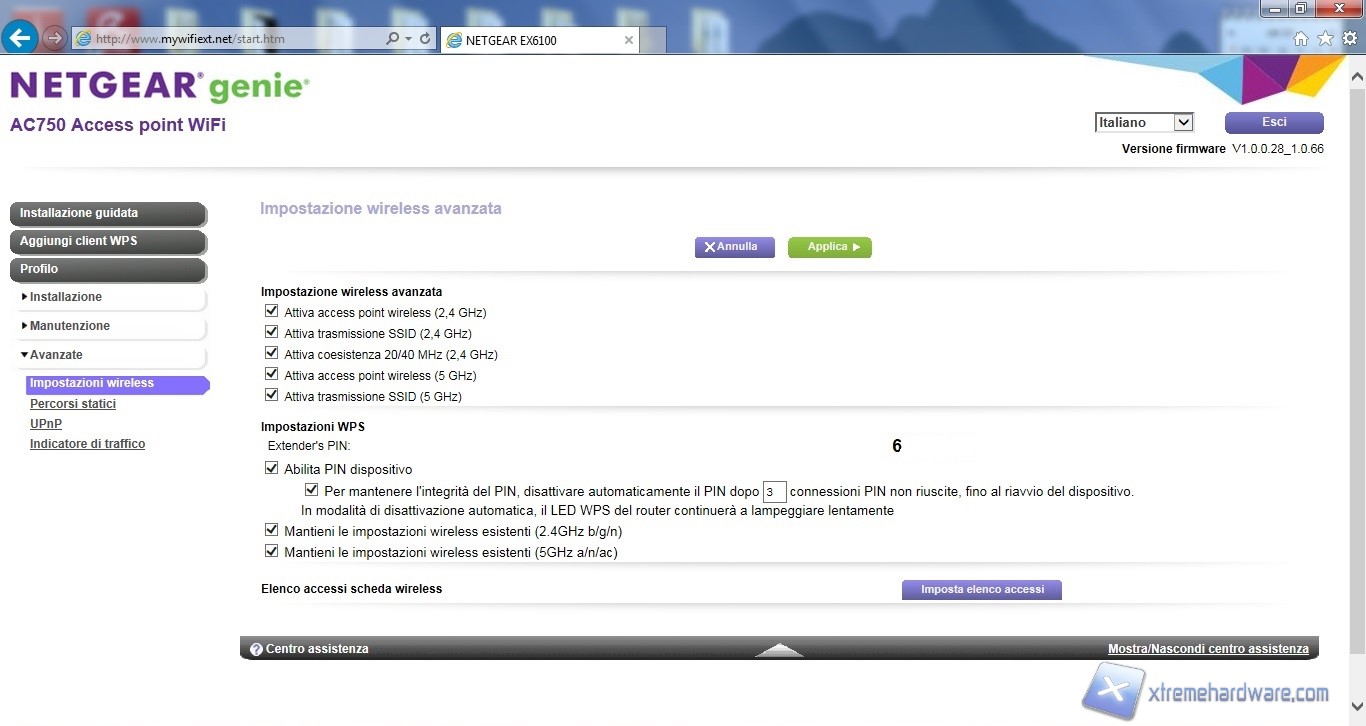1366x726 pixels.
Task: Open the favorites star icon
Action: pyautogui.click(x=1325, y=39)
